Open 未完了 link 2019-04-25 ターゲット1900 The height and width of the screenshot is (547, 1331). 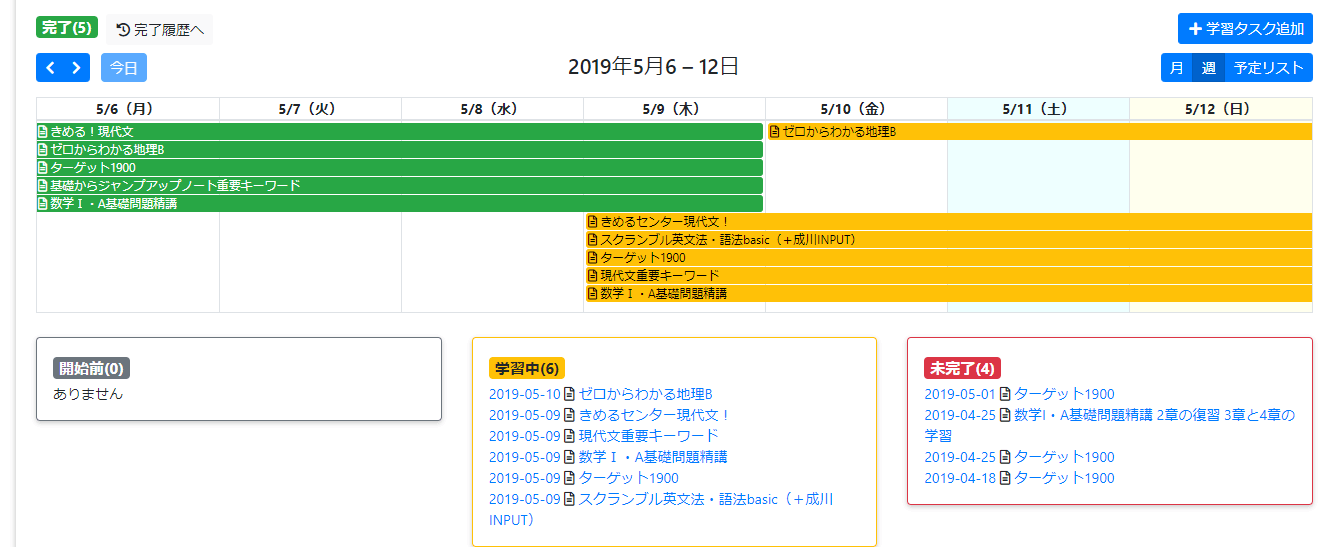1019,457
